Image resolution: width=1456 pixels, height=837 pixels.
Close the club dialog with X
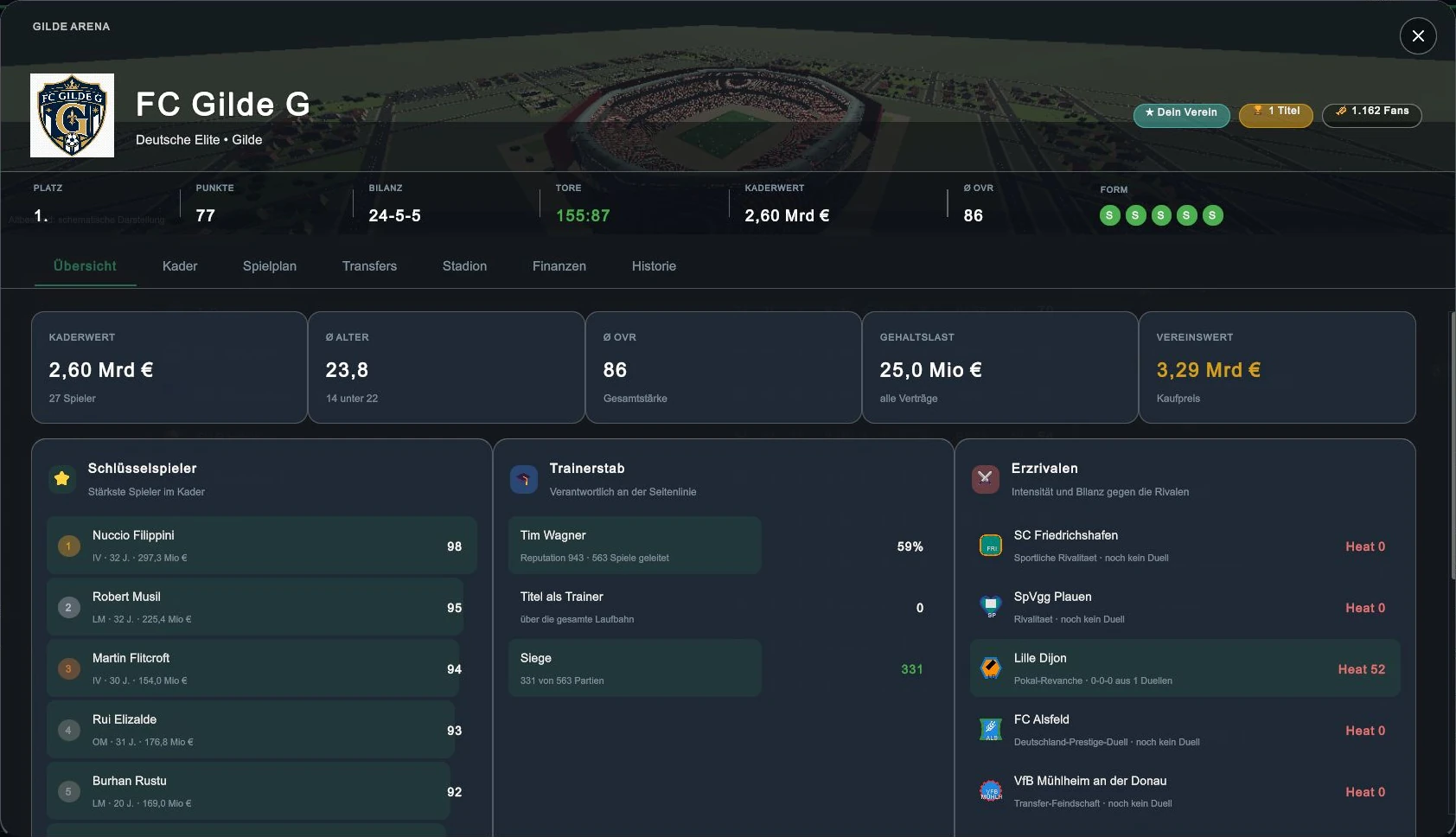coord(1418,35)
